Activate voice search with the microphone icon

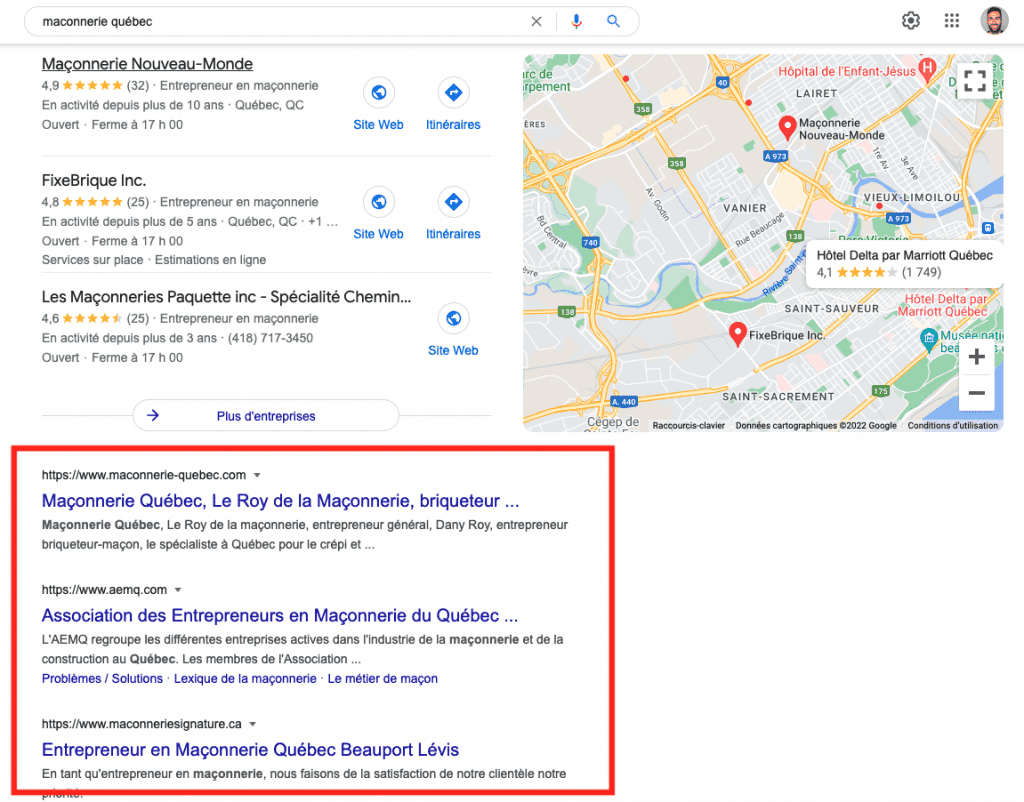tap(576, 21)
